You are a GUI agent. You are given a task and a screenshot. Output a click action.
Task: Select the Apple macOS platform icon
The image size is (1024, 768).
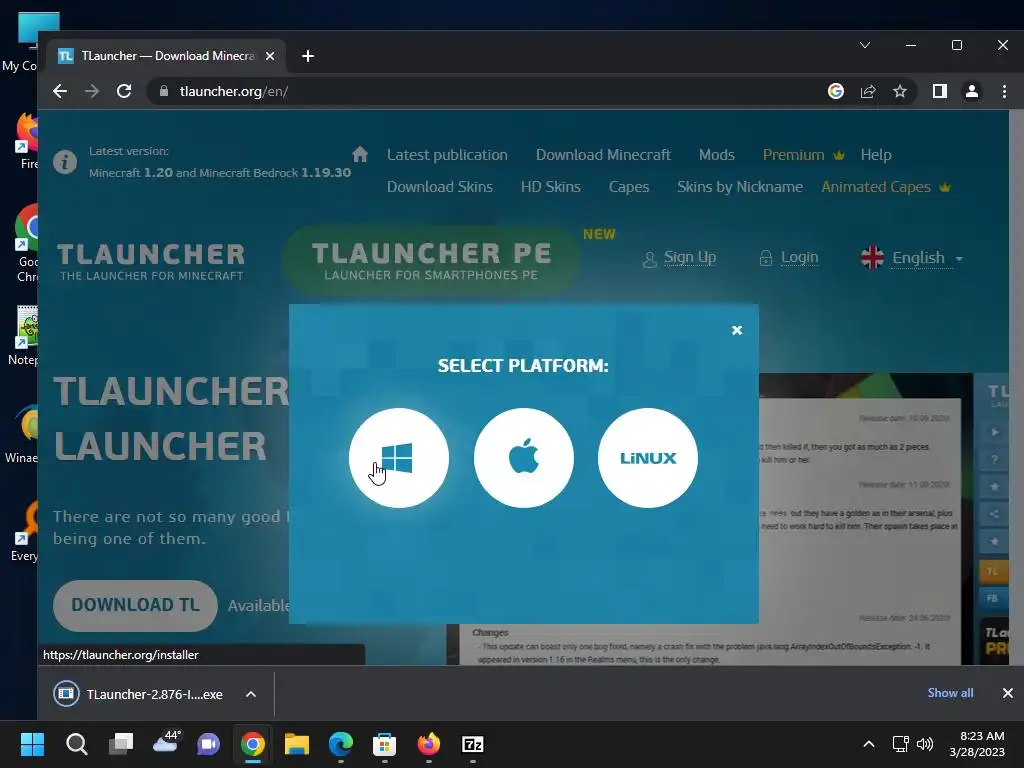click(523, 458)
